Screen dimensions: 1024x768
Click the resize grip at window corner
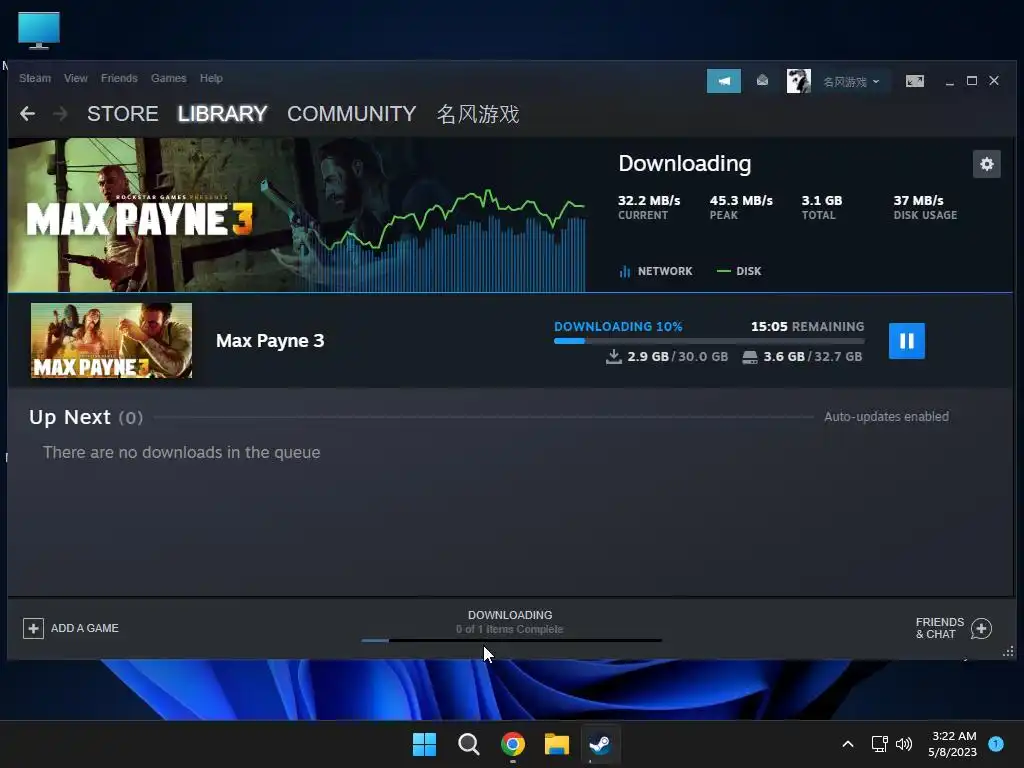(1008, 651)
